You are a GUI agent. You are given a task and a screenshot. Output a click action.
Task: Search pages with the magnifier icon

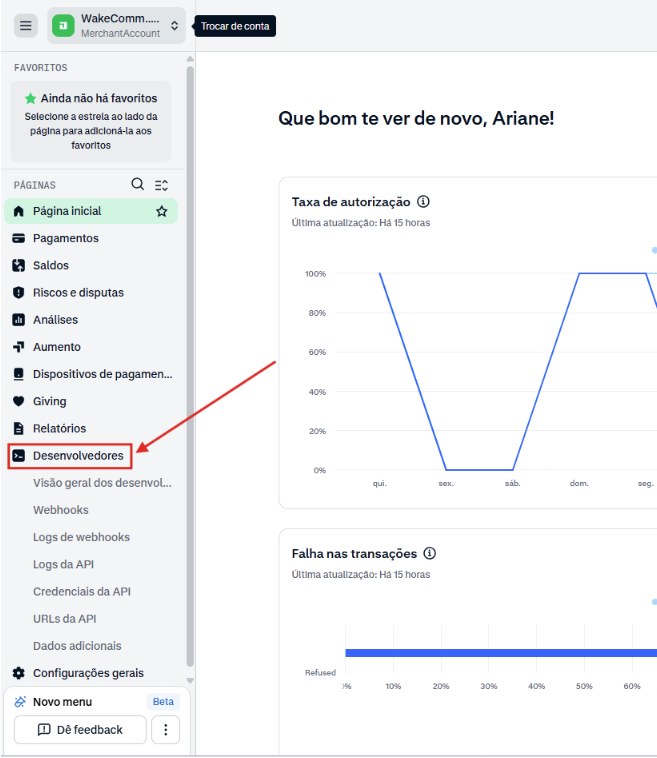(138, 184)
